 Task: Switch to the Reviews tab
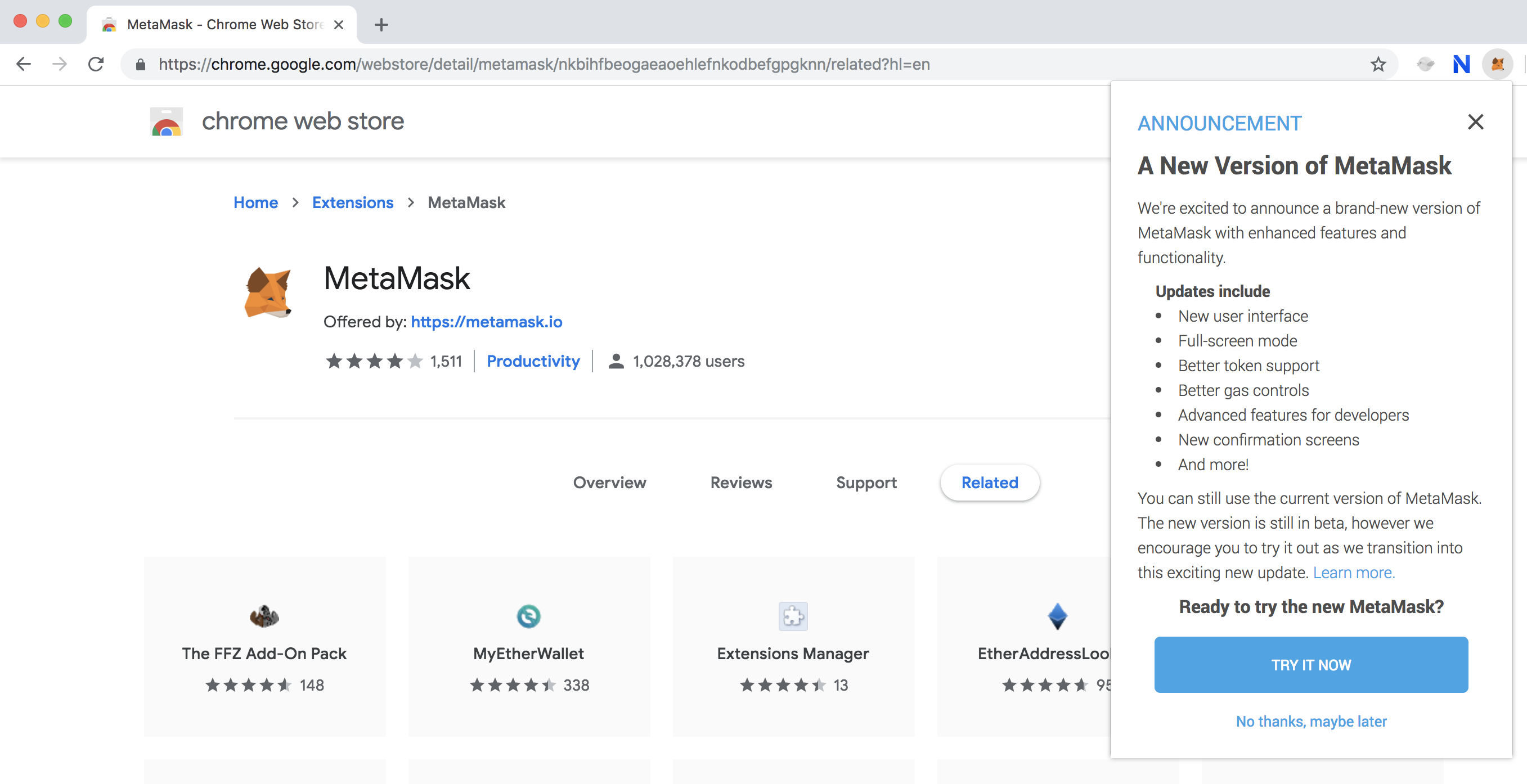coord(741,483)
